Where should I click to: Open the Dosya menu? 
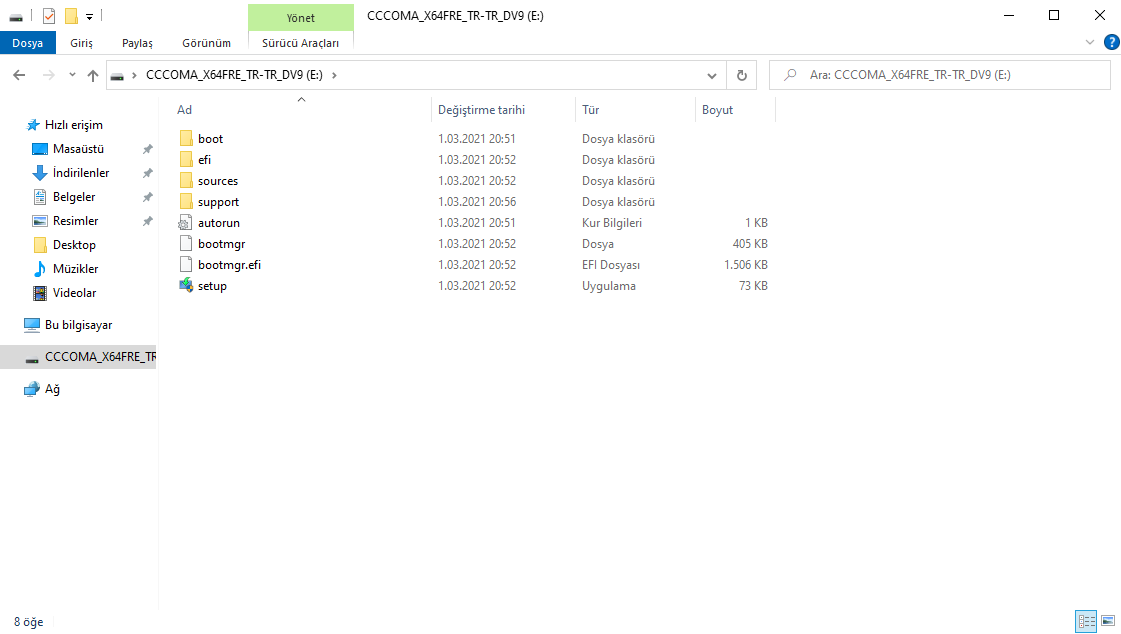(x=27, y=43)
